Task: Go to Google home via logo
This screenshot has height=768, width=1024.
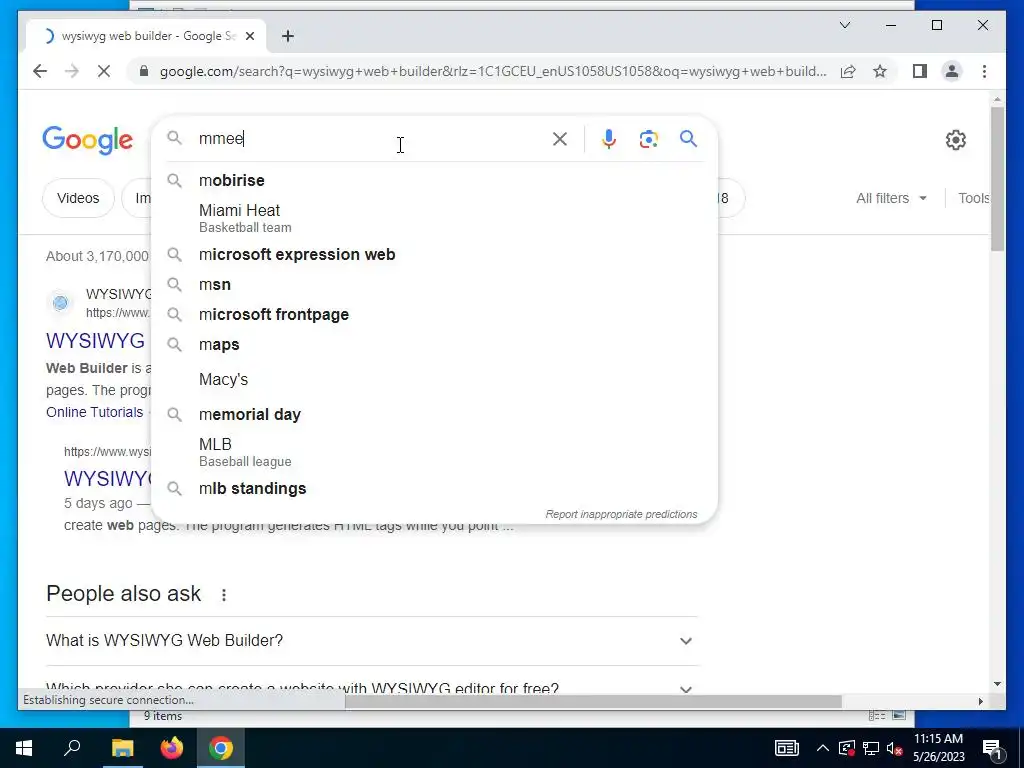Action: point(88,140)
